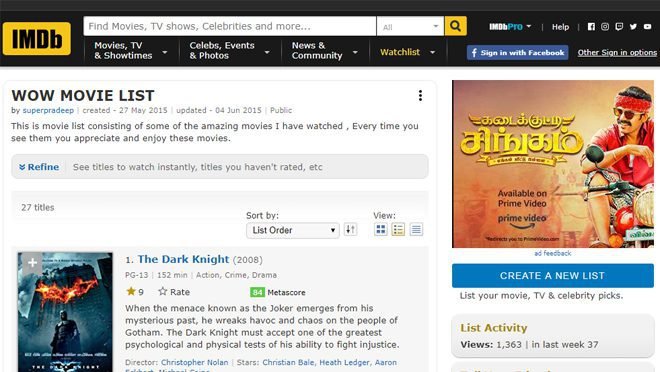Image resolution: width=660 pixels, height=372 pixels.
Task: Open Christopher Nolan director link
Action: [194, 362]
